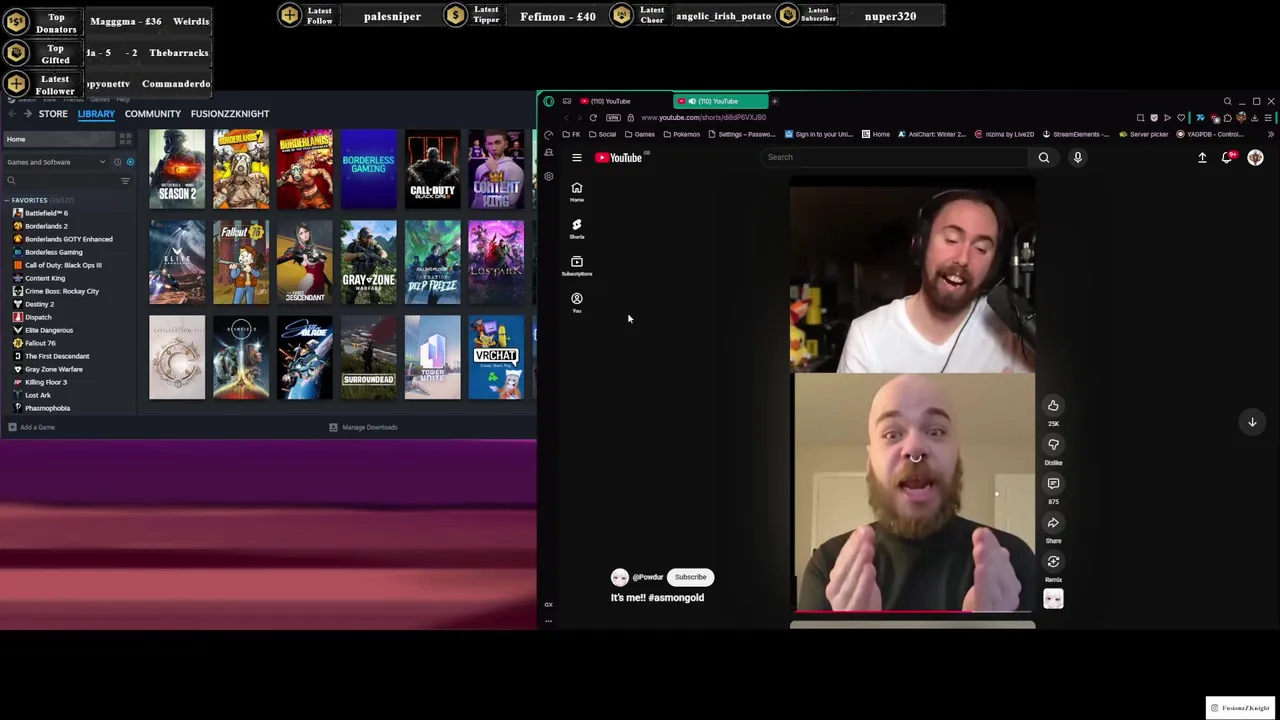Select Phasmophobia in Steam list
Image resolution: width=1280 pixels, height=720 pixels.
(47, 408)
